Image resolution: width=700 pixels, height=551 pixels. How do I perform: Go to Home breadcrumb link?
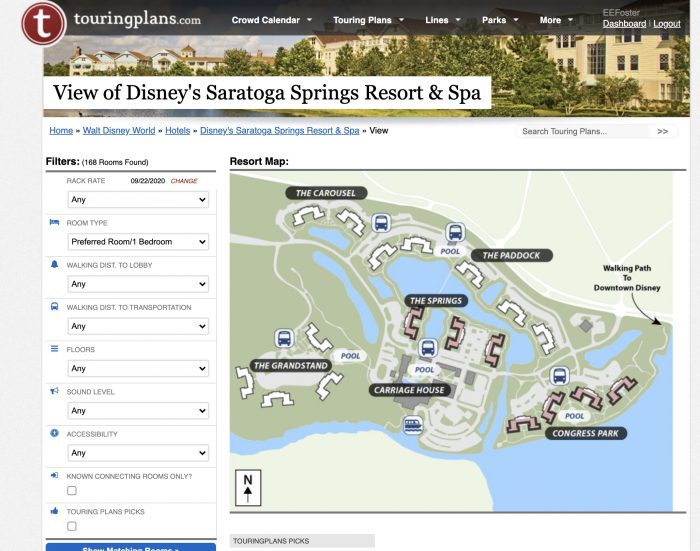61,130
